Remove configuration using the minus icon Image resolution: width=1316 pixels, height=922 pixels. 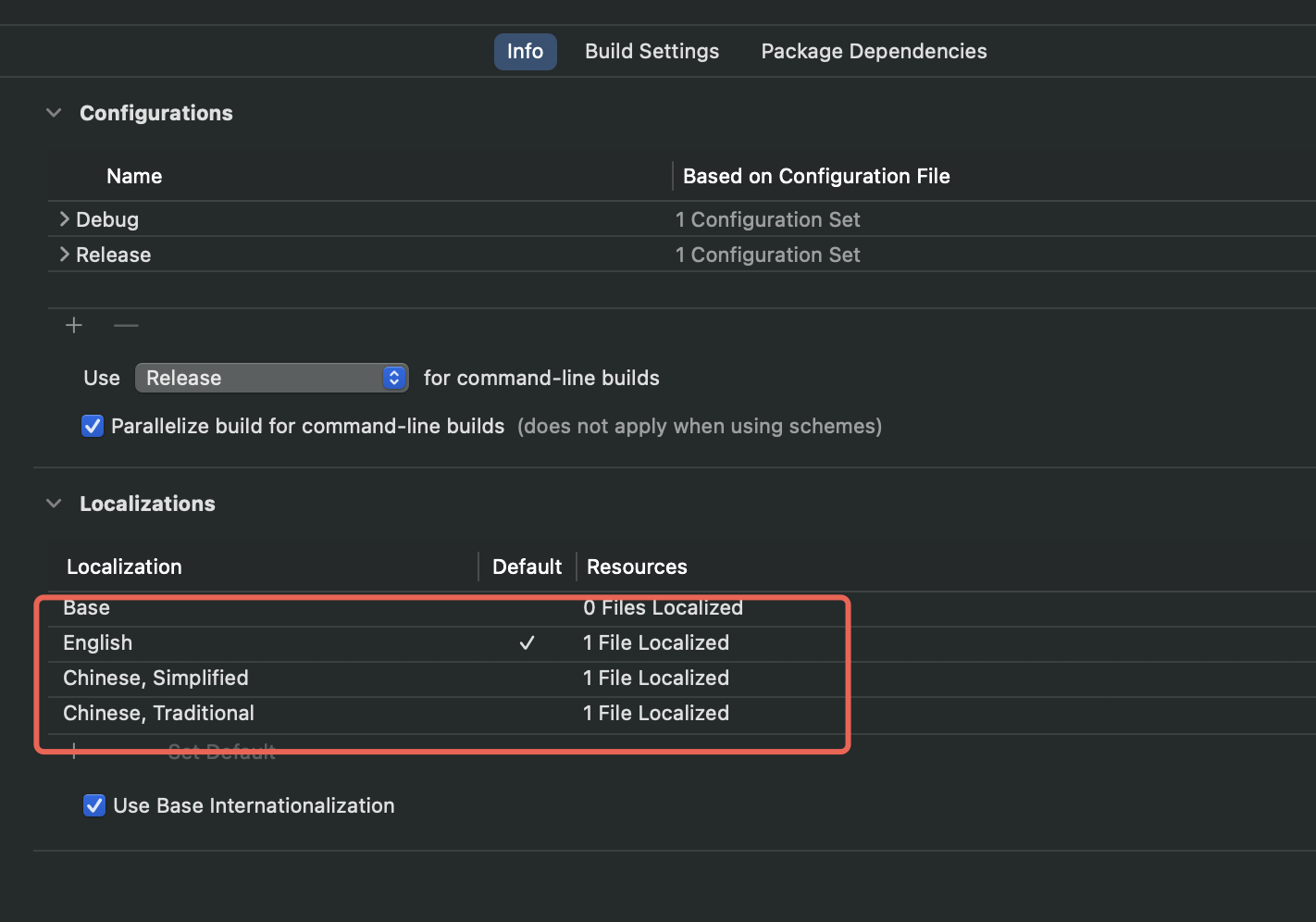pyautogui.click(x=126, y=326)
